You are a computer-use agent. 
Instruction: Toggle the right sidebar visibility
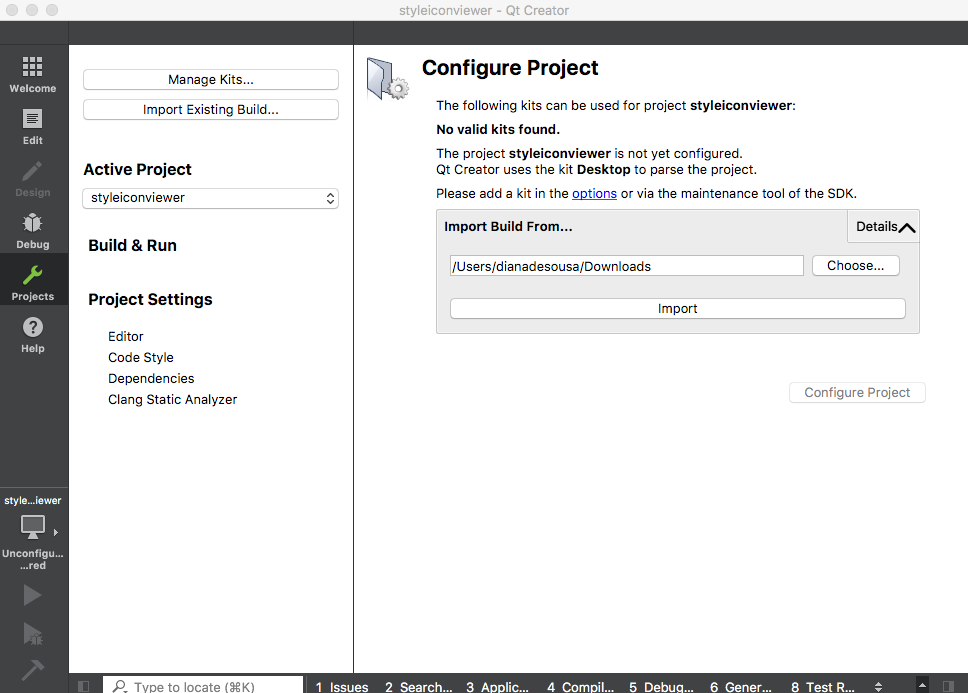pos(948,686)
